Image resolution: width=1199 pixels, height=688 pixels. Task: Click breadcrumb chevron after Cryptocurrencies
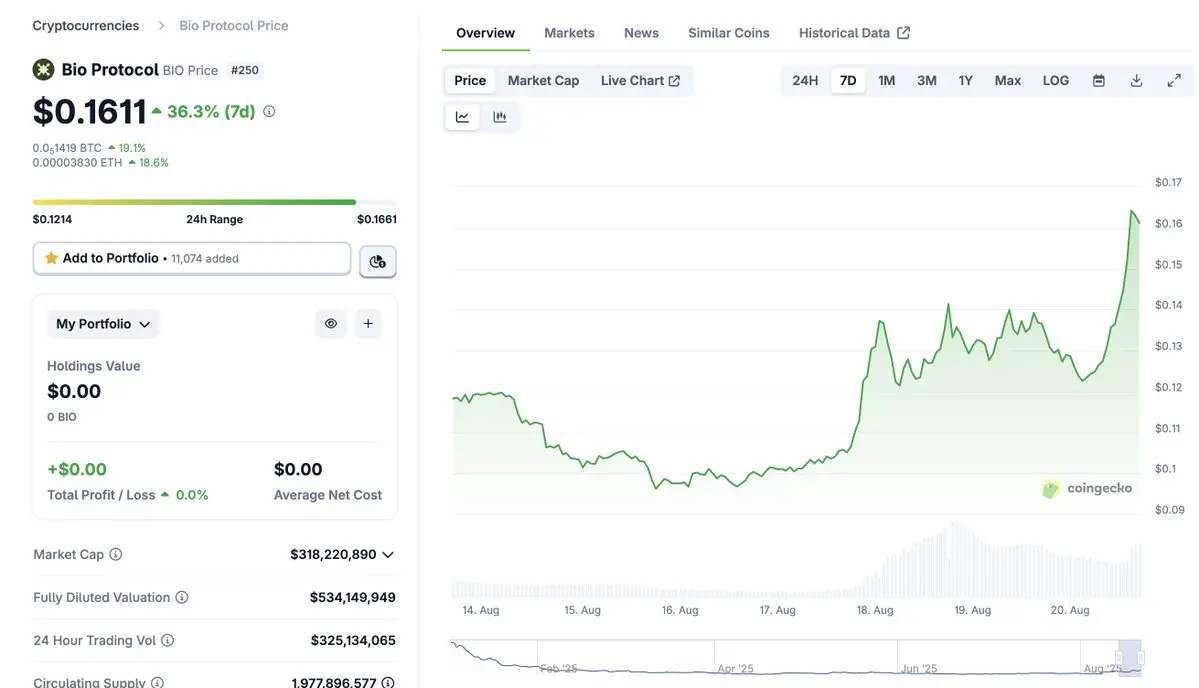pos(161,26)
